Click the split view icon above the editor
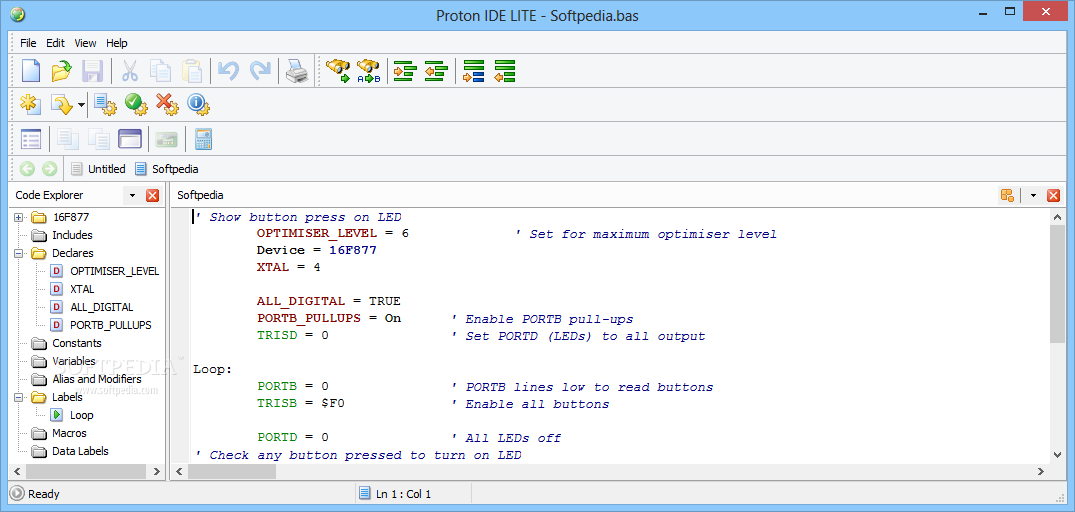1075x512 pixels. [x=1007, y=195]
